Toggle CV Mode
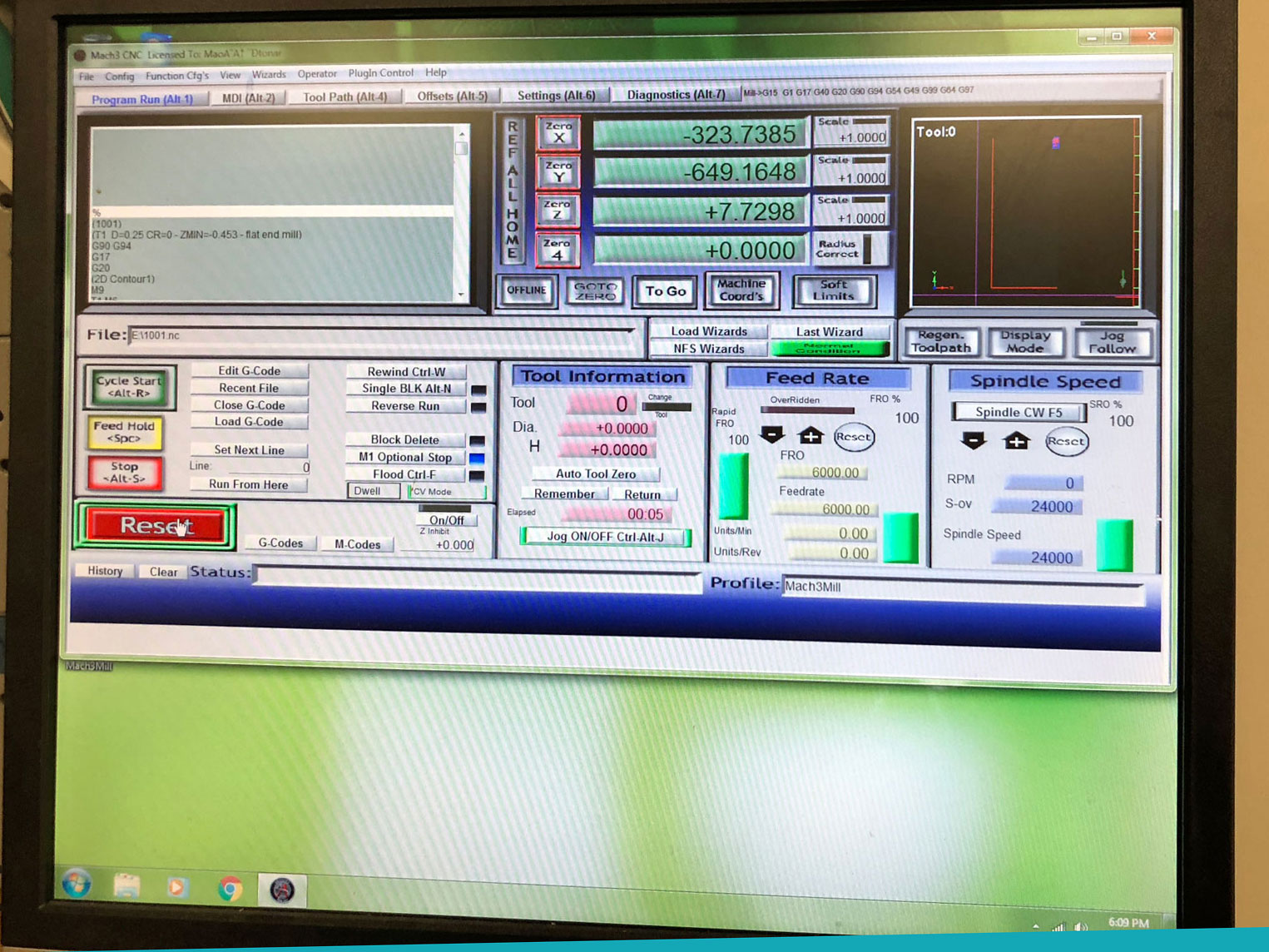Screen dimensions: 1269x952 tap(447, 492)
